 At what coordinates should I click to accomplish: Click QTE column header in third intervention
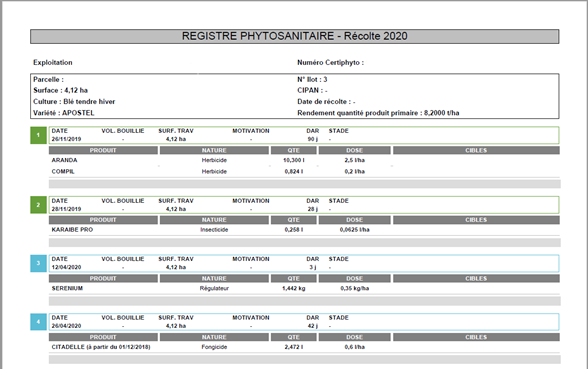tap(294, 279)
